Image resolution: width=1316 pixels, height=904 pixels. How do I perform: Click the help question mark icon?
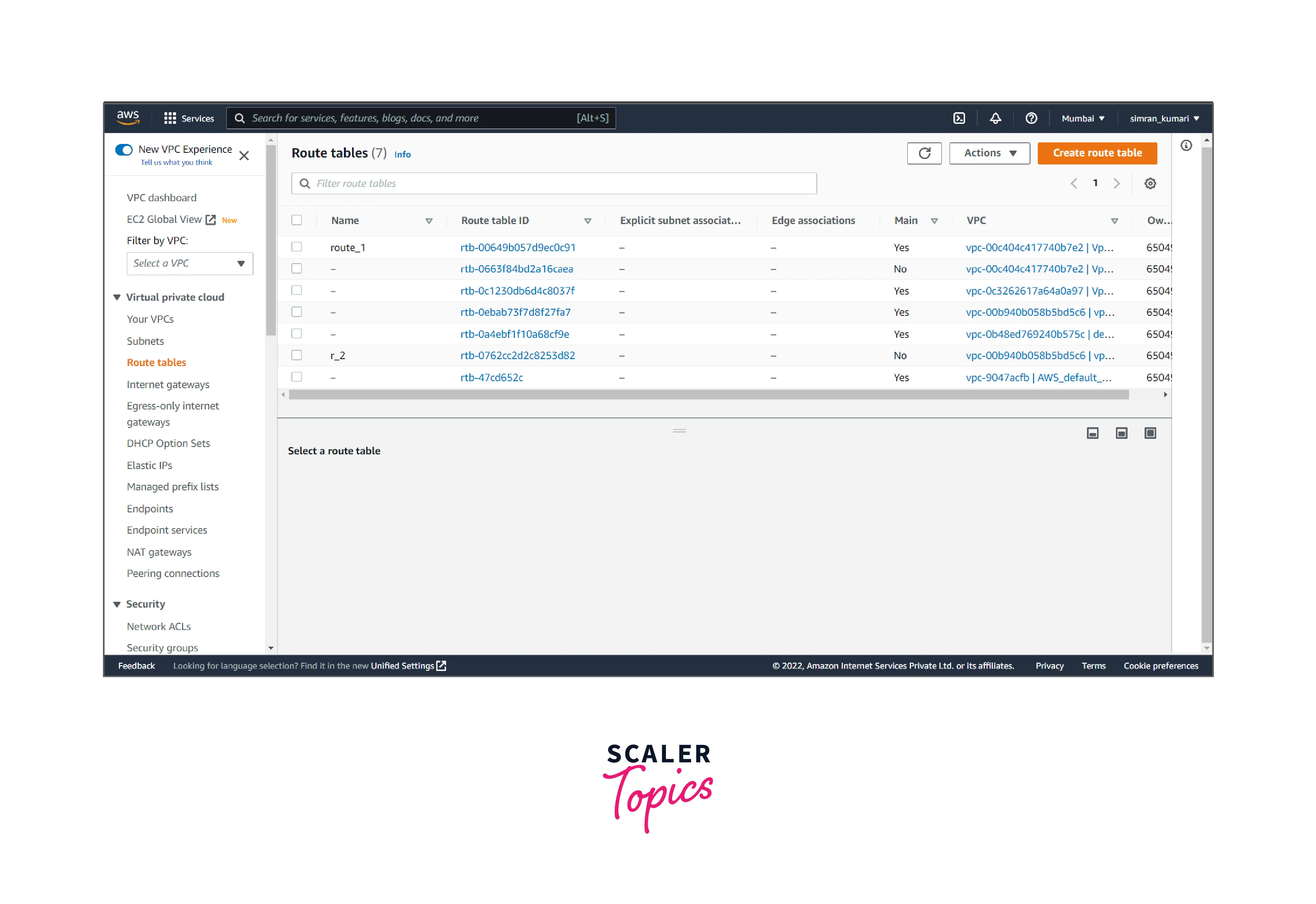1031,118
